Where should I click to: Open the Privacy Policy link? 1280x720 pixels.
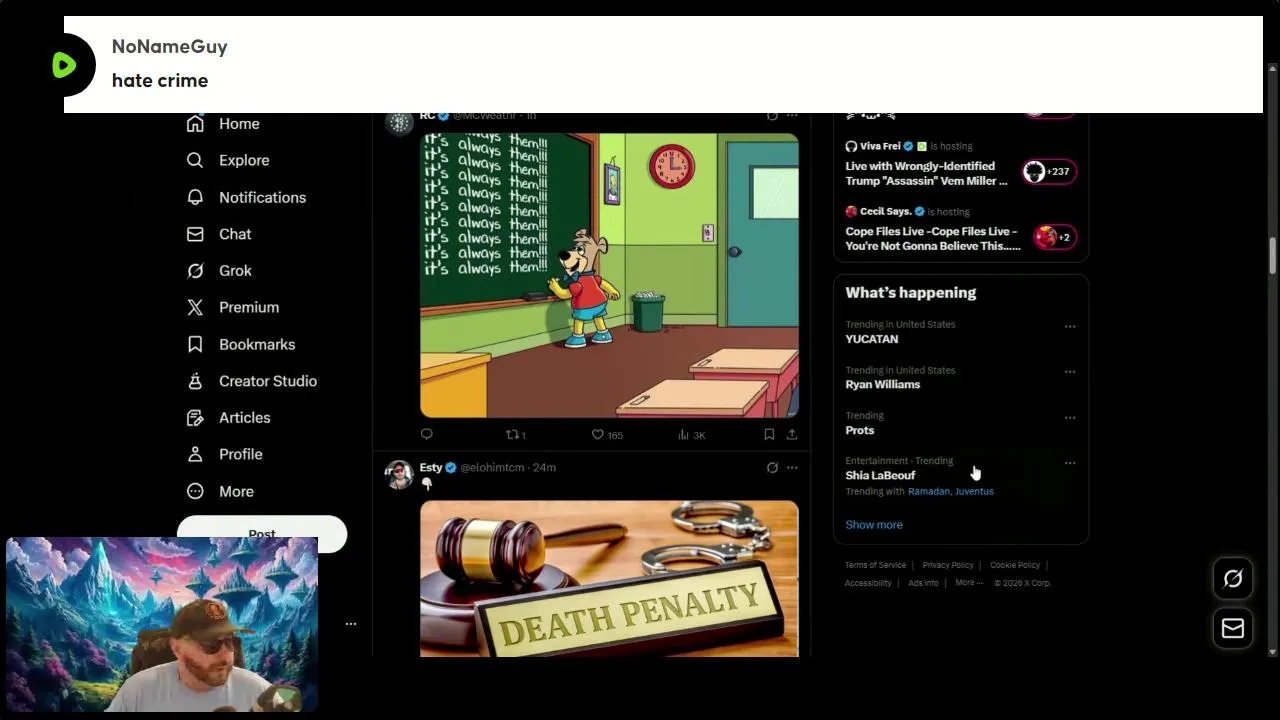[x=948, y=565]
